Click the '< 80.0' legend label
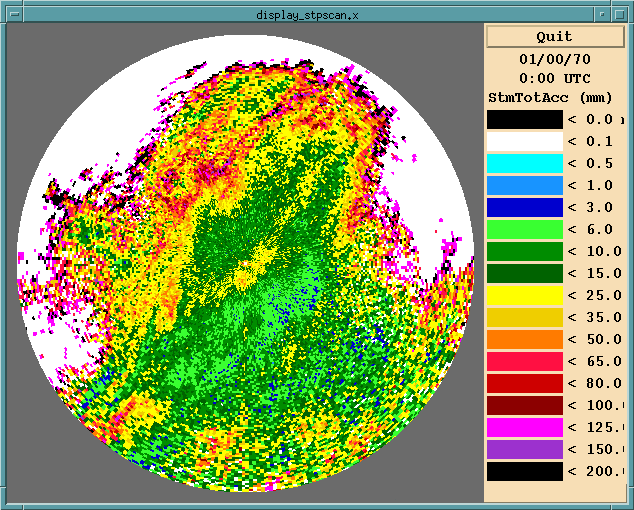Viewport: 634px width, 510px height. click(x=594, y=383)
